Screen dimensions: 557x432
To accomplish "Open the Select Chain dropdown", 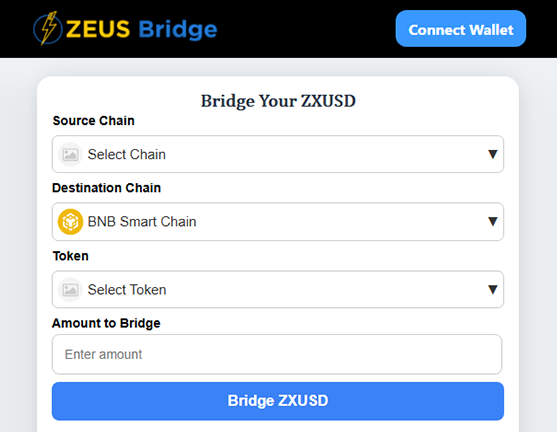I will pyautogui.click(x=278, y=154).
